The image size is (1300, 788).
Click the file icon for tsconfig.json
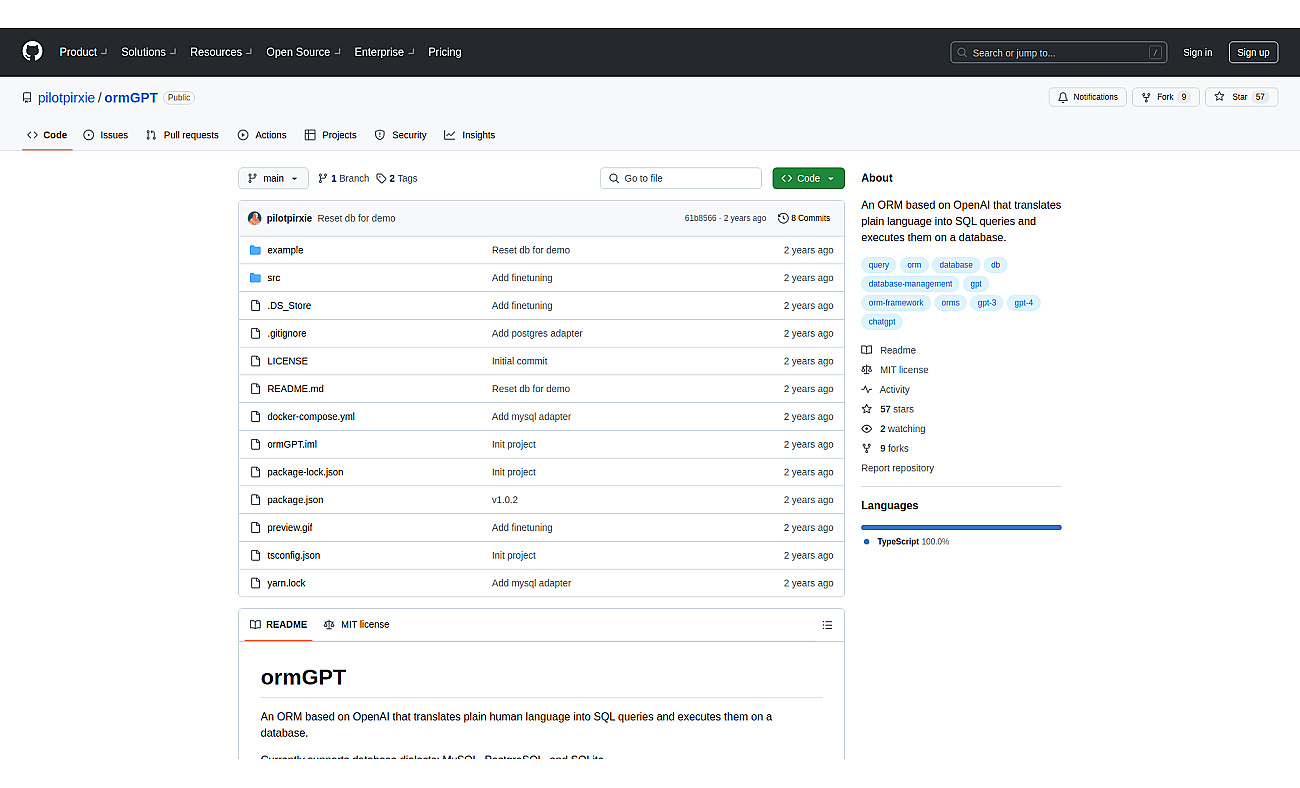tap(255, 555)
